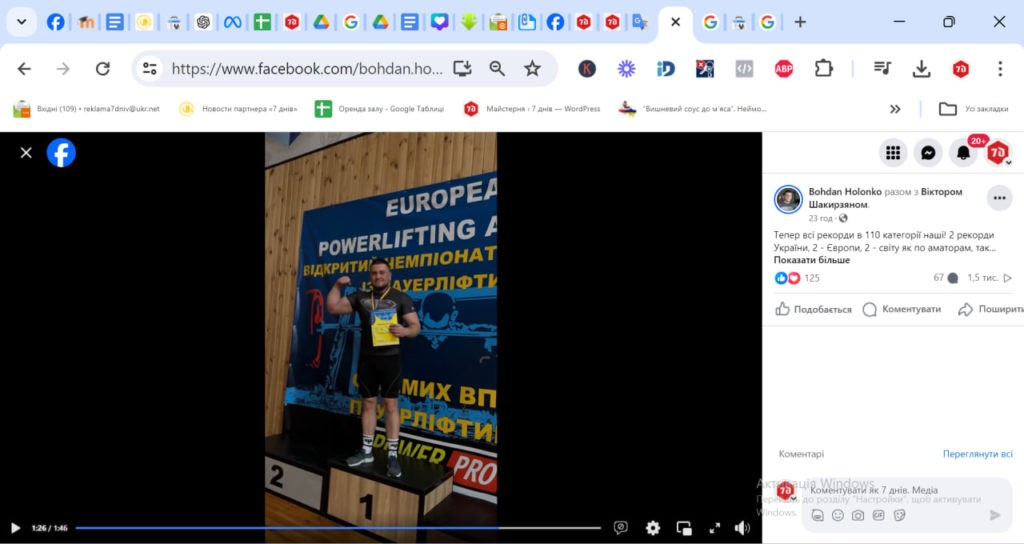Toggle picture-in-picture mini player

point(684,528)
